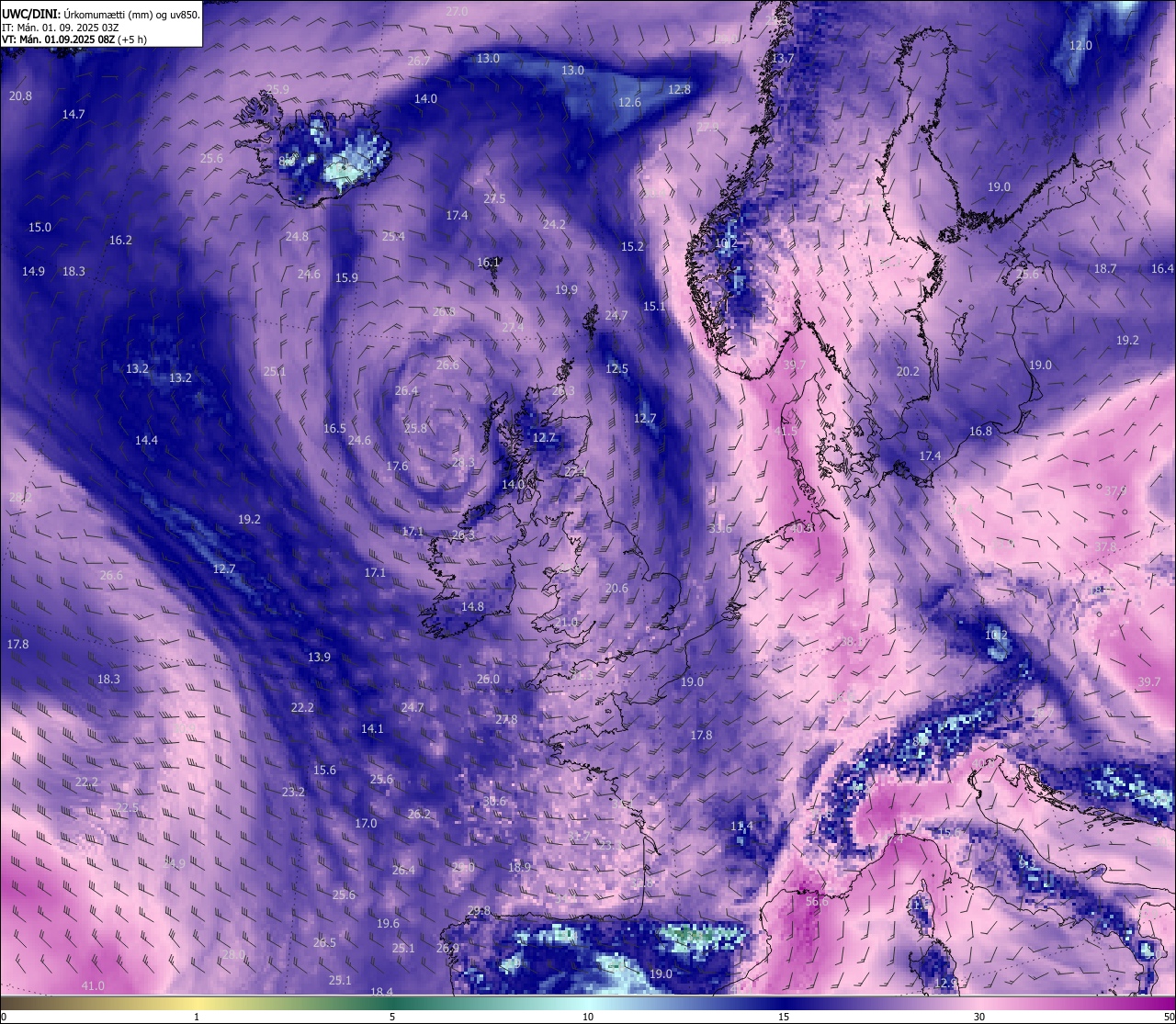Click the map value 12.0
Viewport: 1176px width, 1024px height.
coord(1080,45)
